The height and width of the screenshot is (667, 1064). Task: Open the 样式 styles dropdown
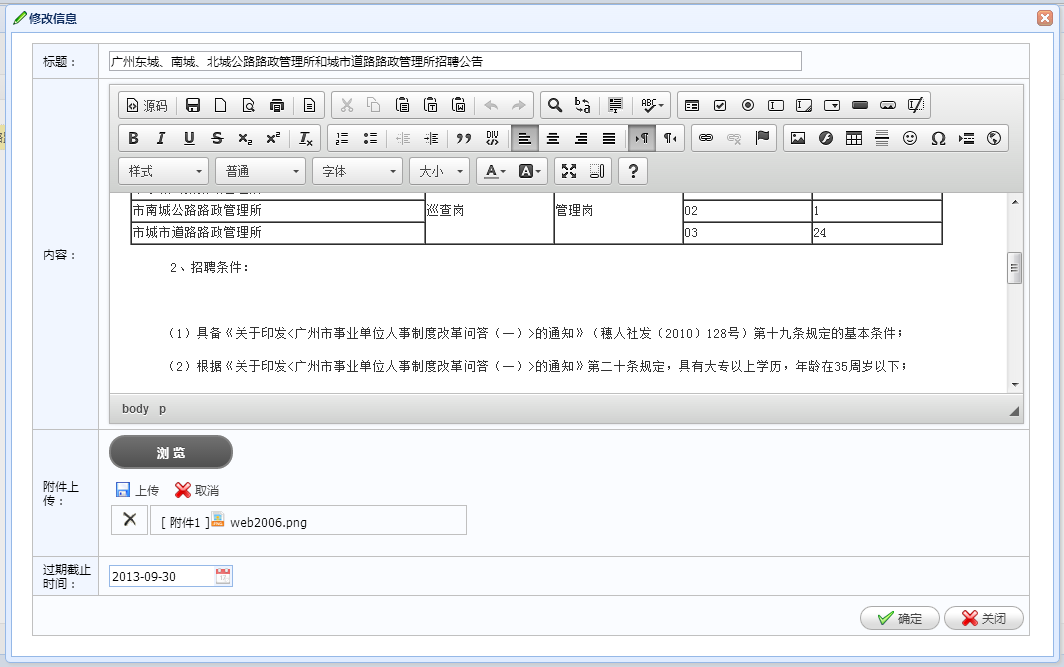[x=164, y=172]
